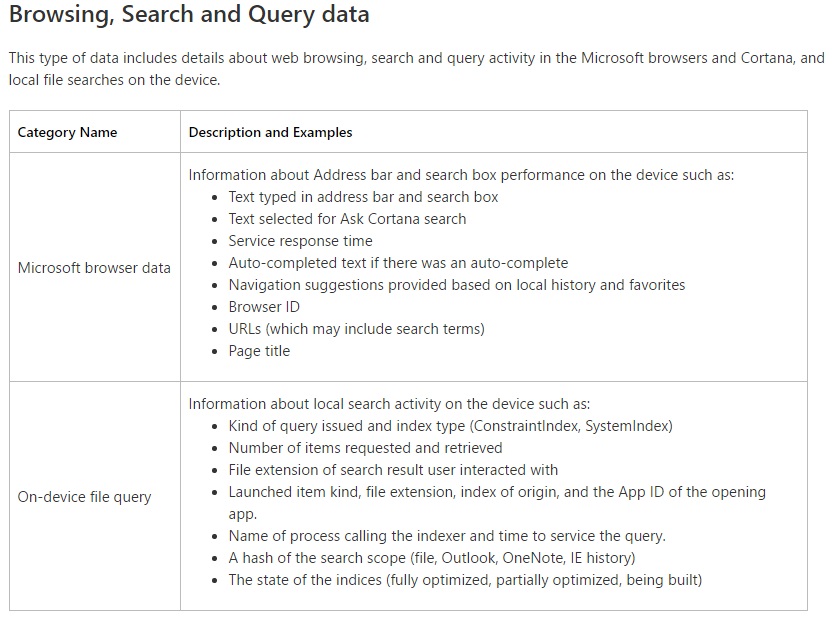Click the 'Description and Examples' column header

[x=270, y=132]
